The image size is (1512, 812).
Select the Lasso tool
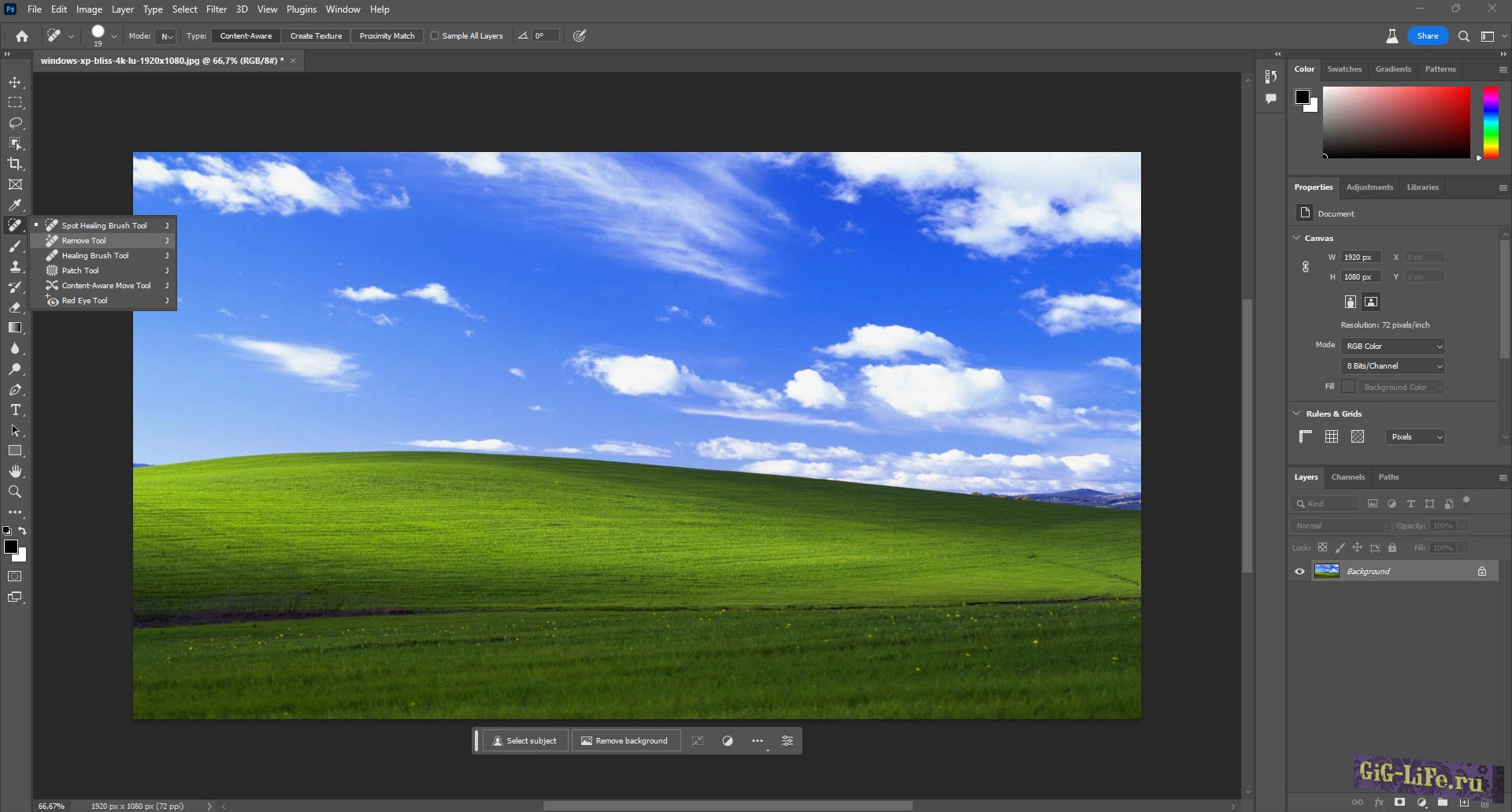coord(15,124)
